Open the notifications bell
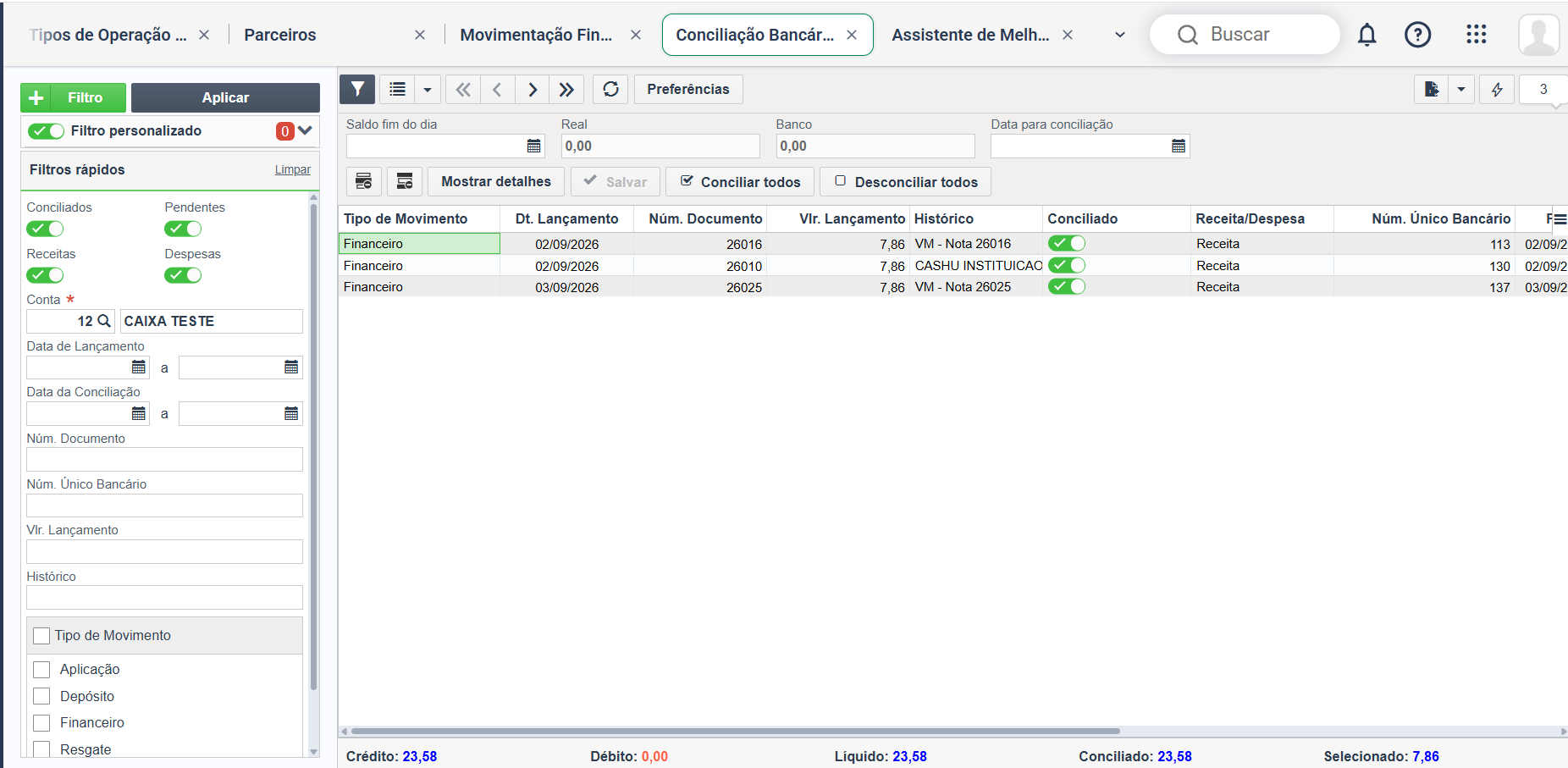Screen dimensions: 1568x768 tap(1366, 35)
